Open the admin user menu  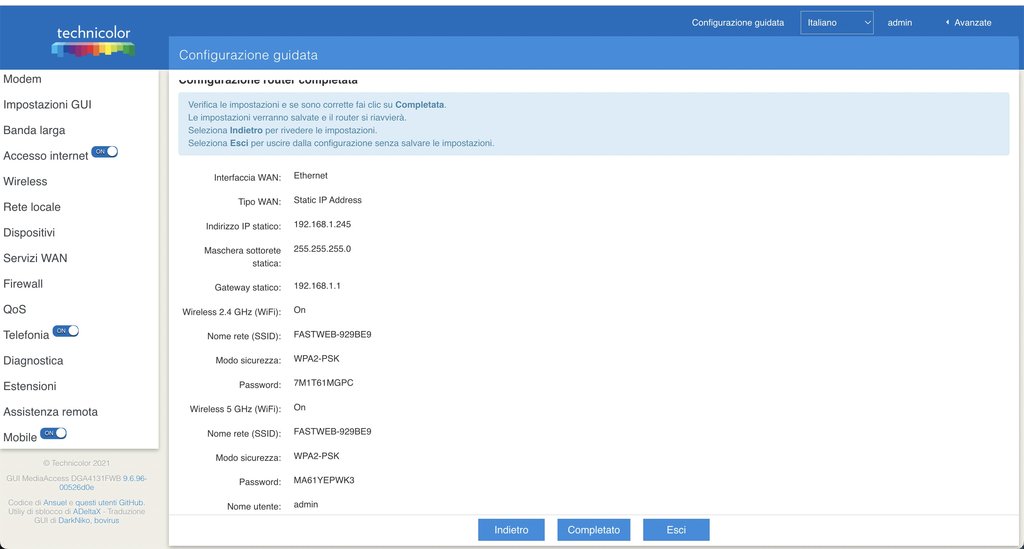click(899, 22)
